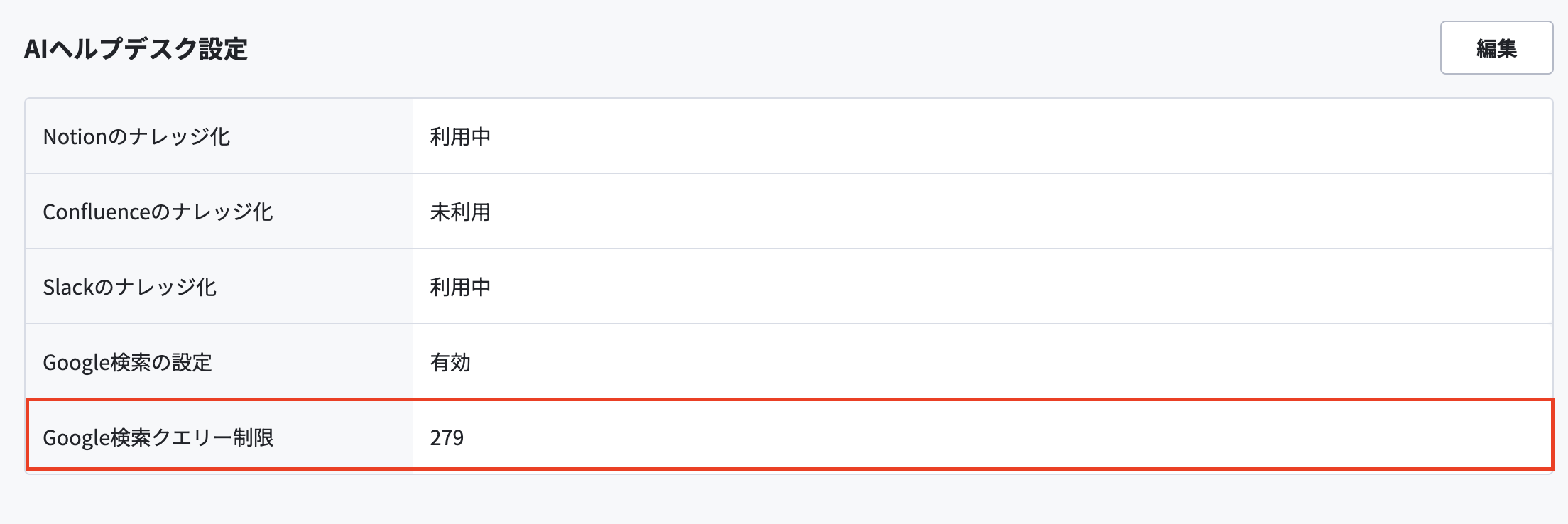Click empty area of the Slack row
1568x524 pixels.
994,286
